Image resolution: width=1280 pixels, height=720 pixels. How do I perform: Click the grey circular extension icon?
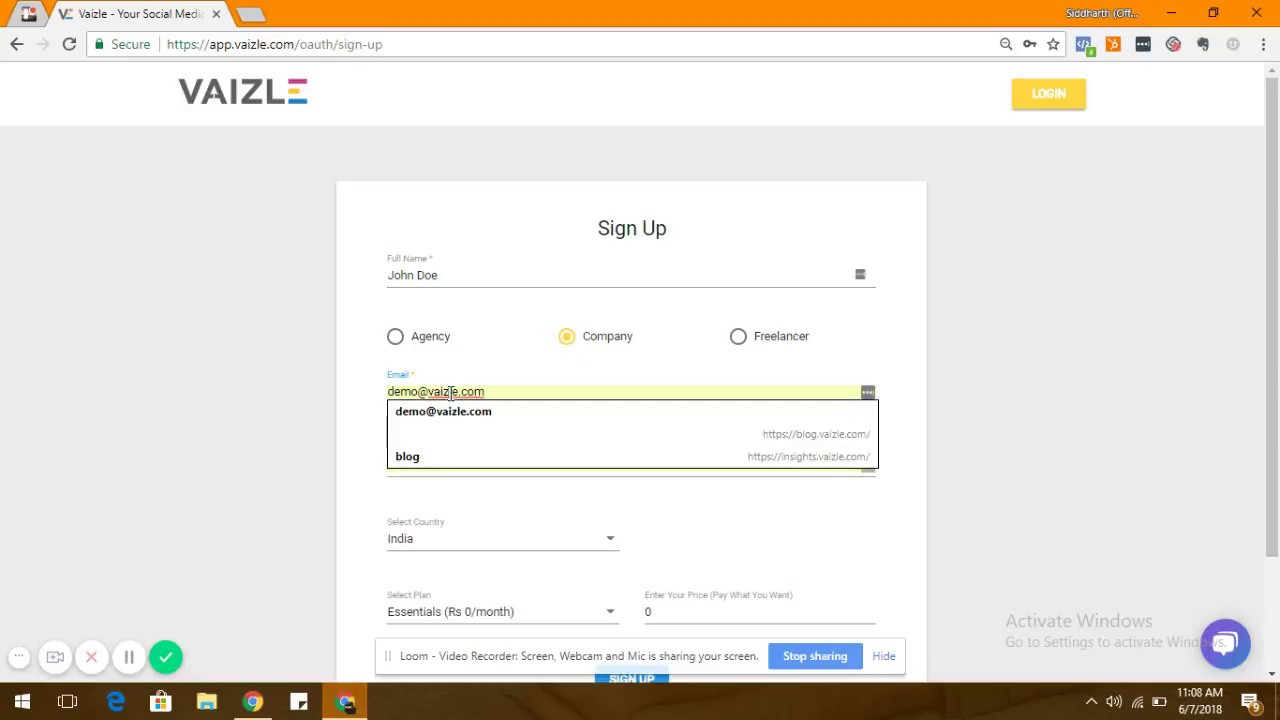(1233, 44)
